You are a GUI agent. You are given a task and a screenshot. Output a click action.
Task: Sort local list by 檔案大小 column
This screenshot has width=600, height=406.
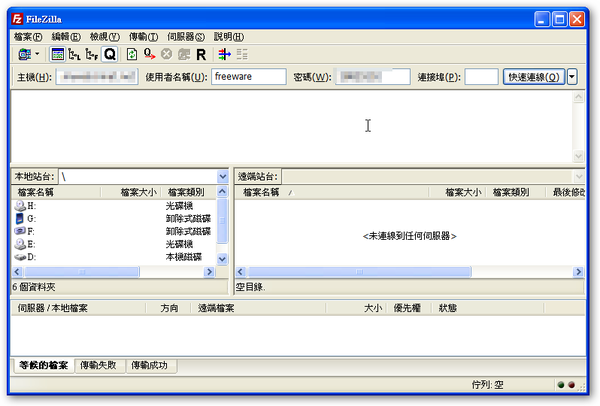click(139, 192)
